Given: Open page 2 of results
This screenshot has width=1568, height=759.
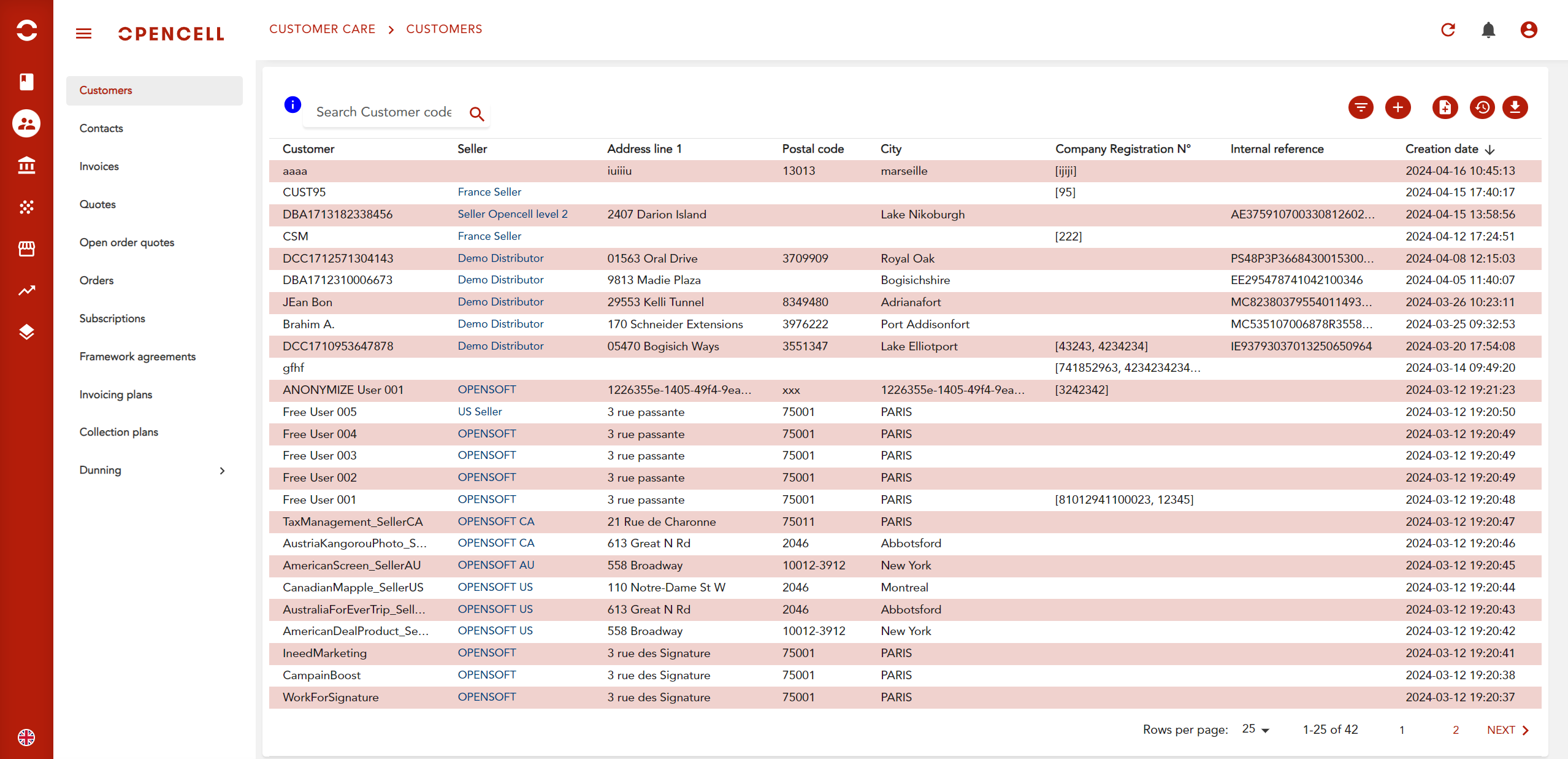Looking at the screenshot, I should tap(1455, 730).
